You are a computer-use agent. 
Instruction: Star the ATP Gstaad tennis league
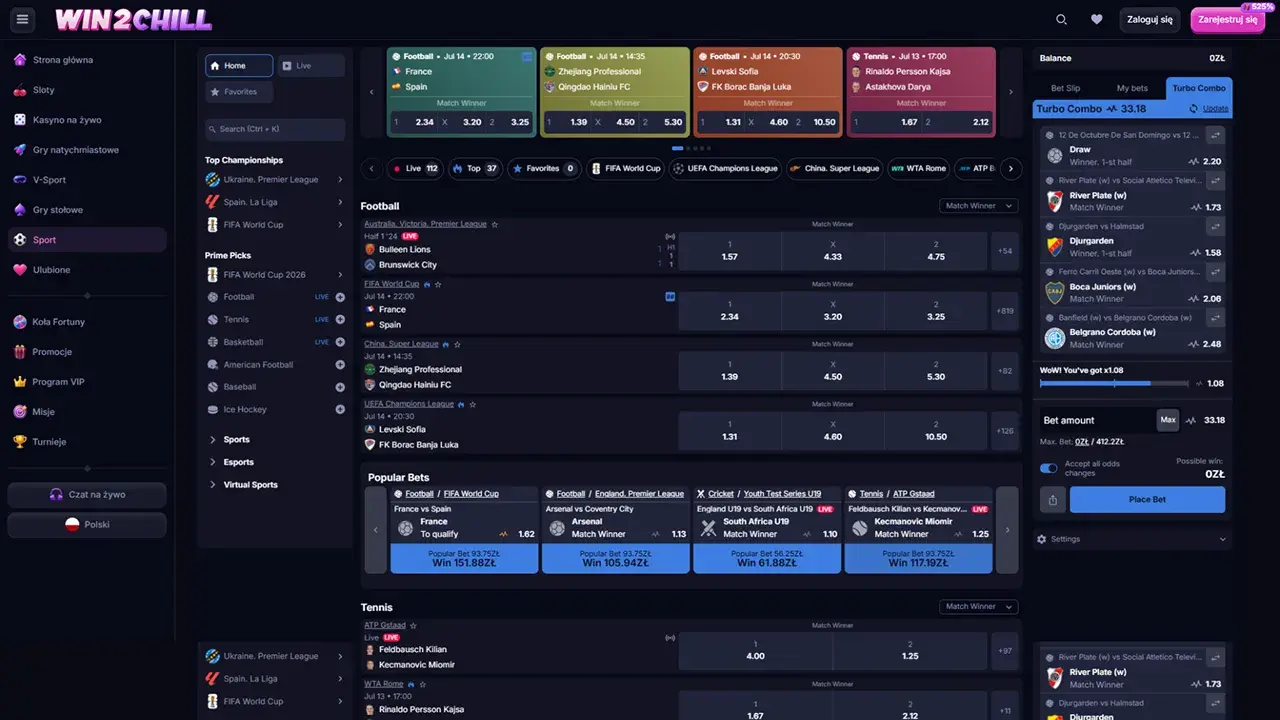click(x=413, y=625)
